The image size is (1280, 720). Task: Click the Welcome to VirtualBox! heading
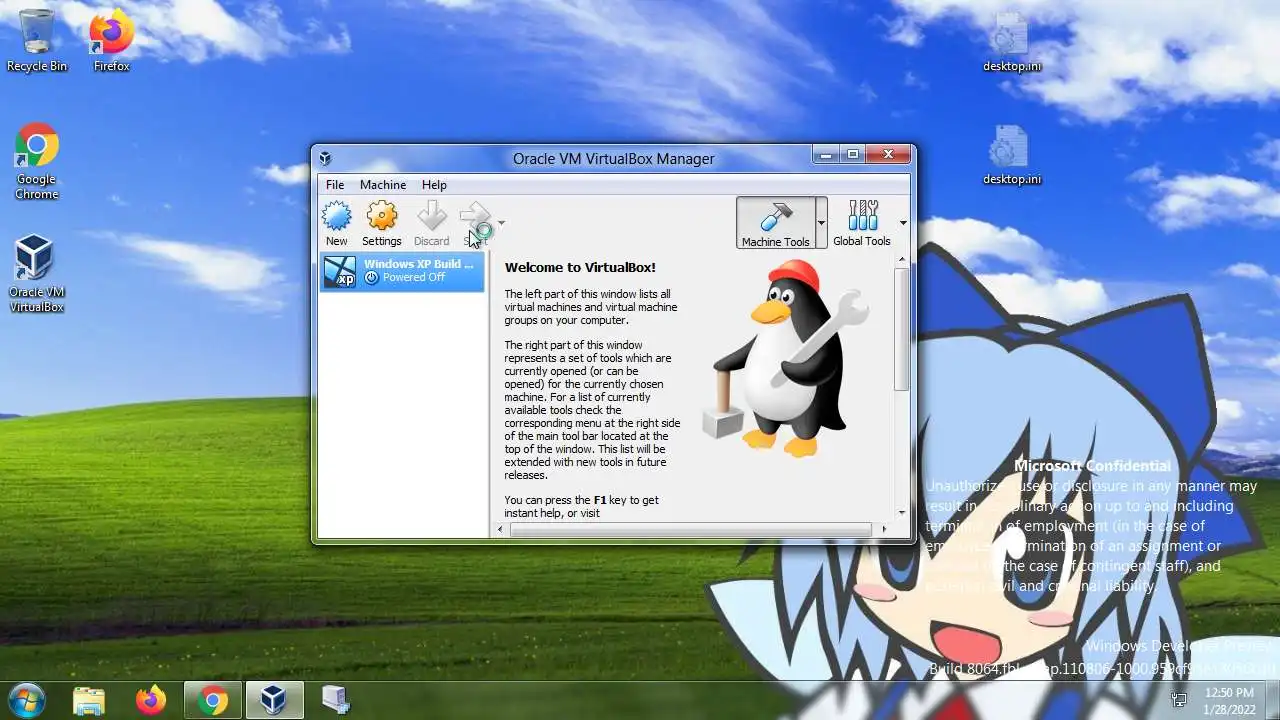point(580,268)
